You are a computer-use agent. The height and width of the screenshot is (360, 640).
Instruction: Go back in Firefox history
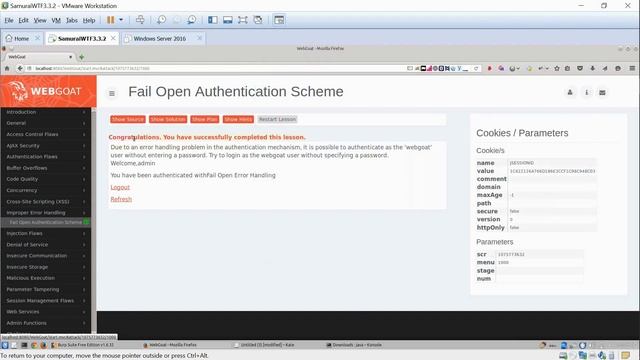click(x=20, y=69)
